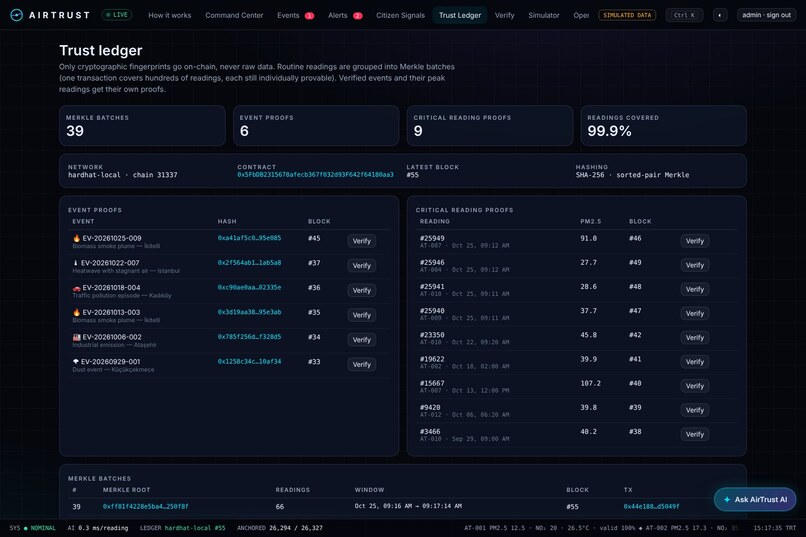Open hash 0x1258c34c…10af34
Viewport: 806px width, 537px height.
(249, 361)
